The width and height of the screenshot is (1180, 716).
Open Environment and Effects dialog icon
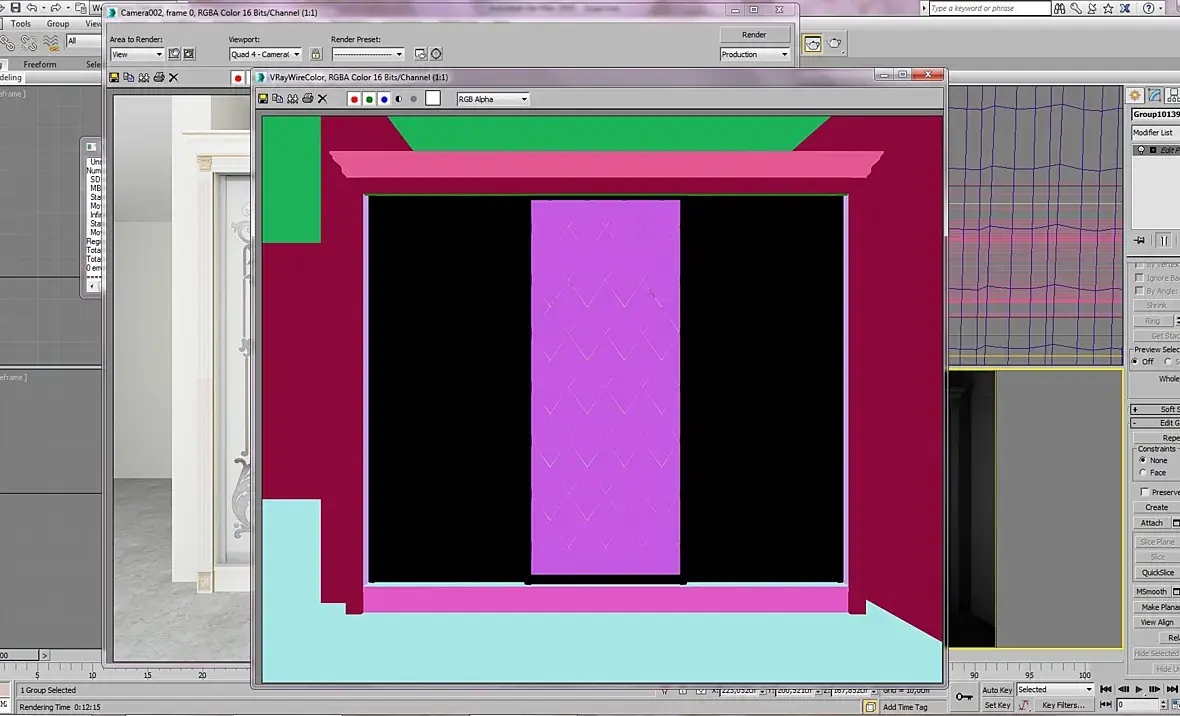coord(436,54)
